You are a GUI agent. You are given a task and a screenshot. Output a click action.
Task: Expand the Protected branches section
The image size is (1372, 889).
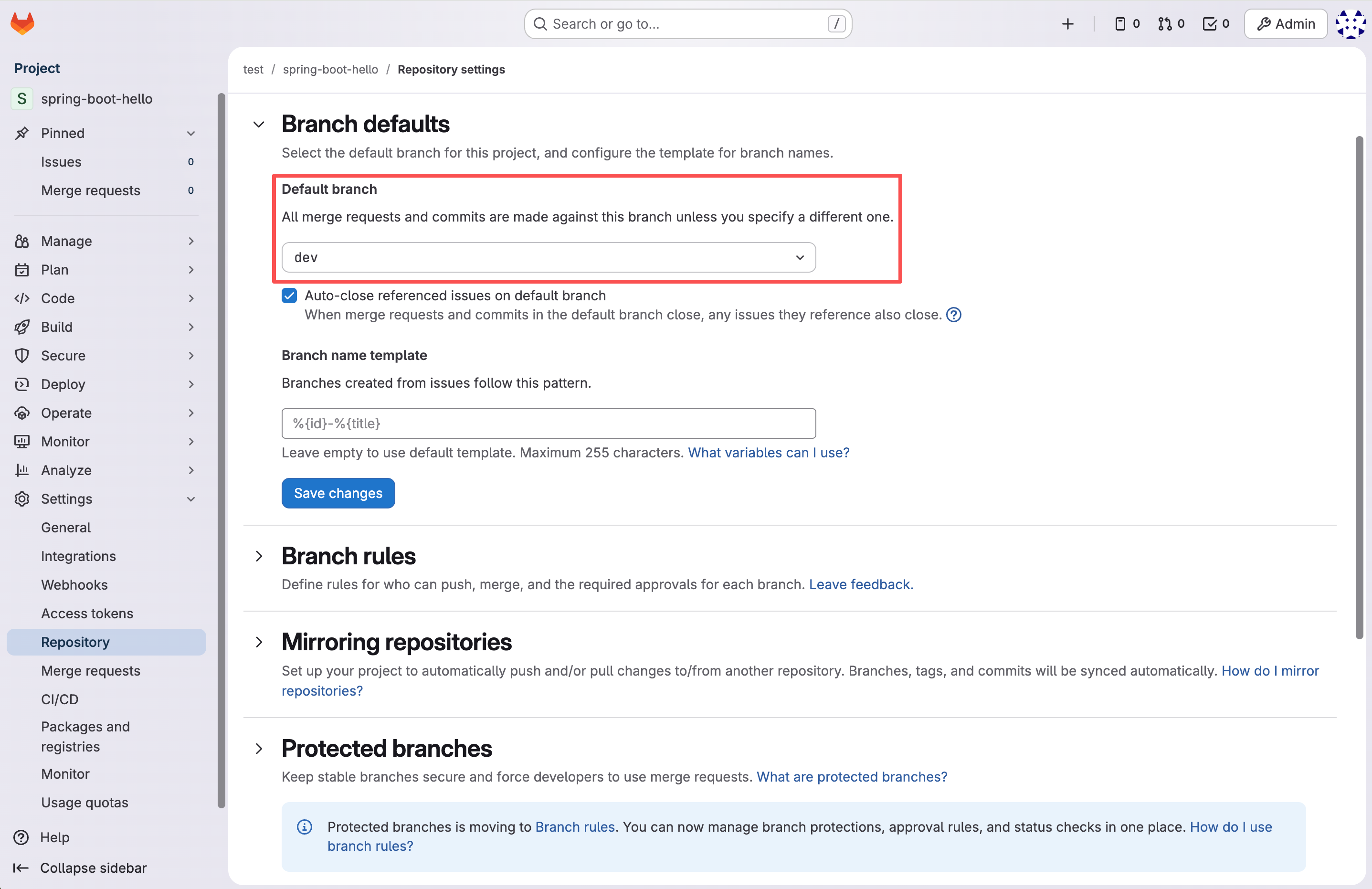pyautogui.click(x=259, y=748)
